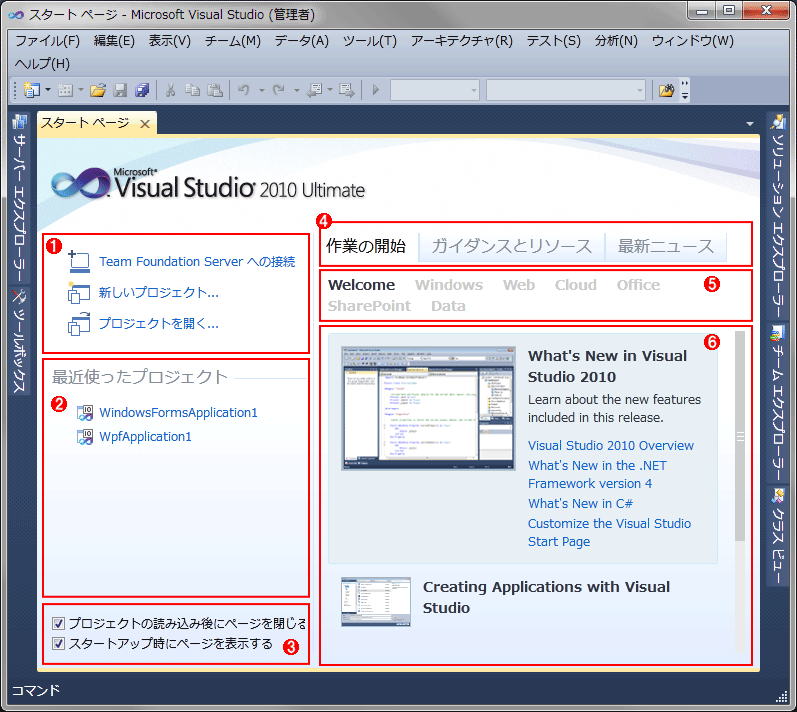Click the Open File folder icon
Viewport: 797px width, 712px height.
98,90
